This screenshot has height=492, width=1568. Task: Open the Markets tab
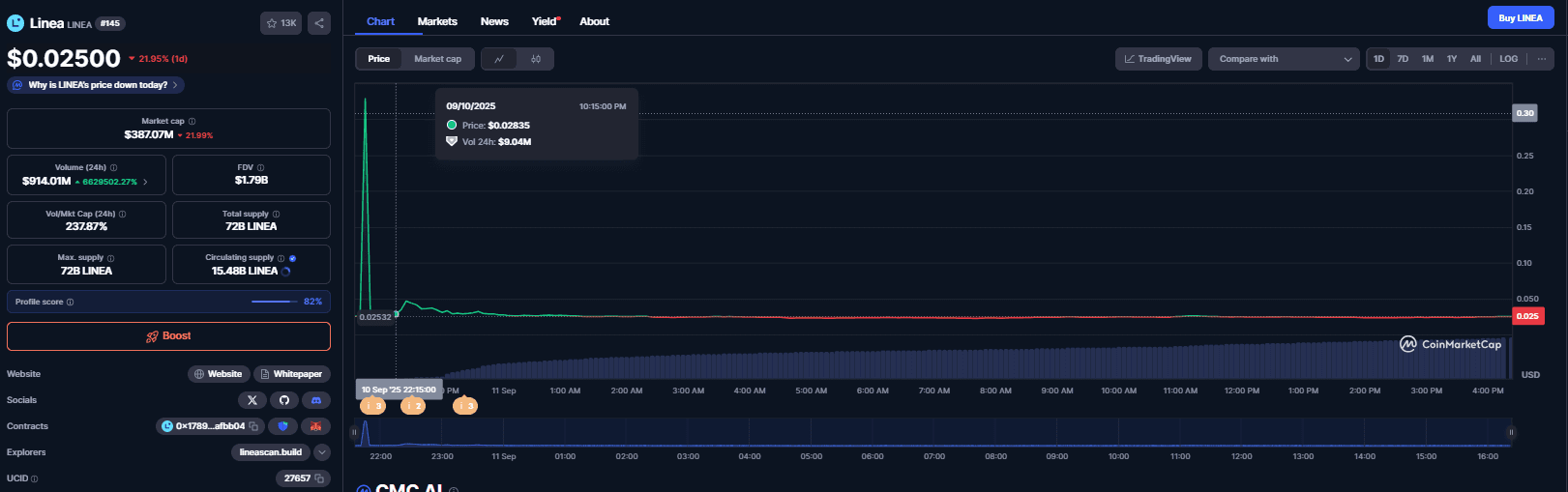tap(437, 21)
